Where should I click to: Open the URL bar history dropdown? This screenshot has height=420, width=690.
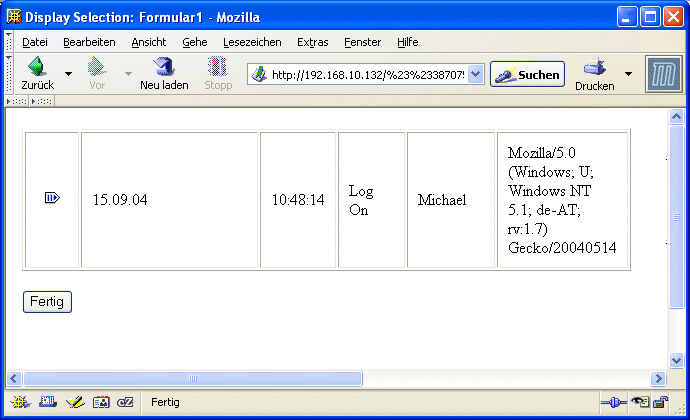(x=475, y=74)
